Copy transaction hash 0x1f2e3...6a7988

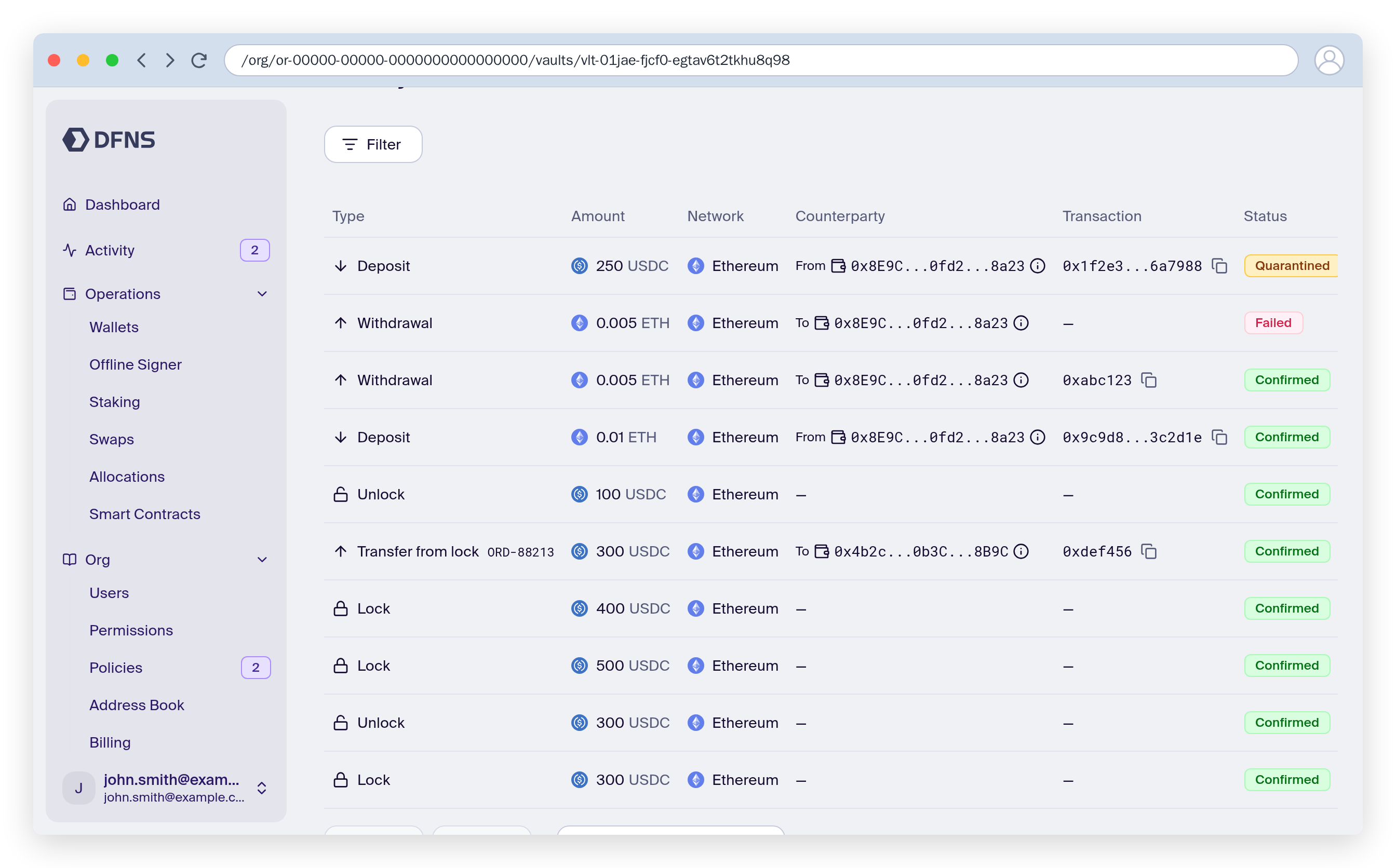click(1219, 266)
